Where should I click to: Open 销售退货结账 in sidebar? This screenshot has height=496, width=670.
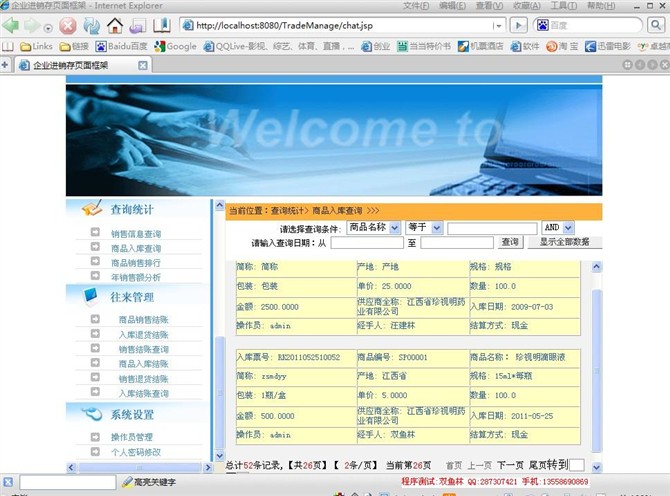pos(144,379)
